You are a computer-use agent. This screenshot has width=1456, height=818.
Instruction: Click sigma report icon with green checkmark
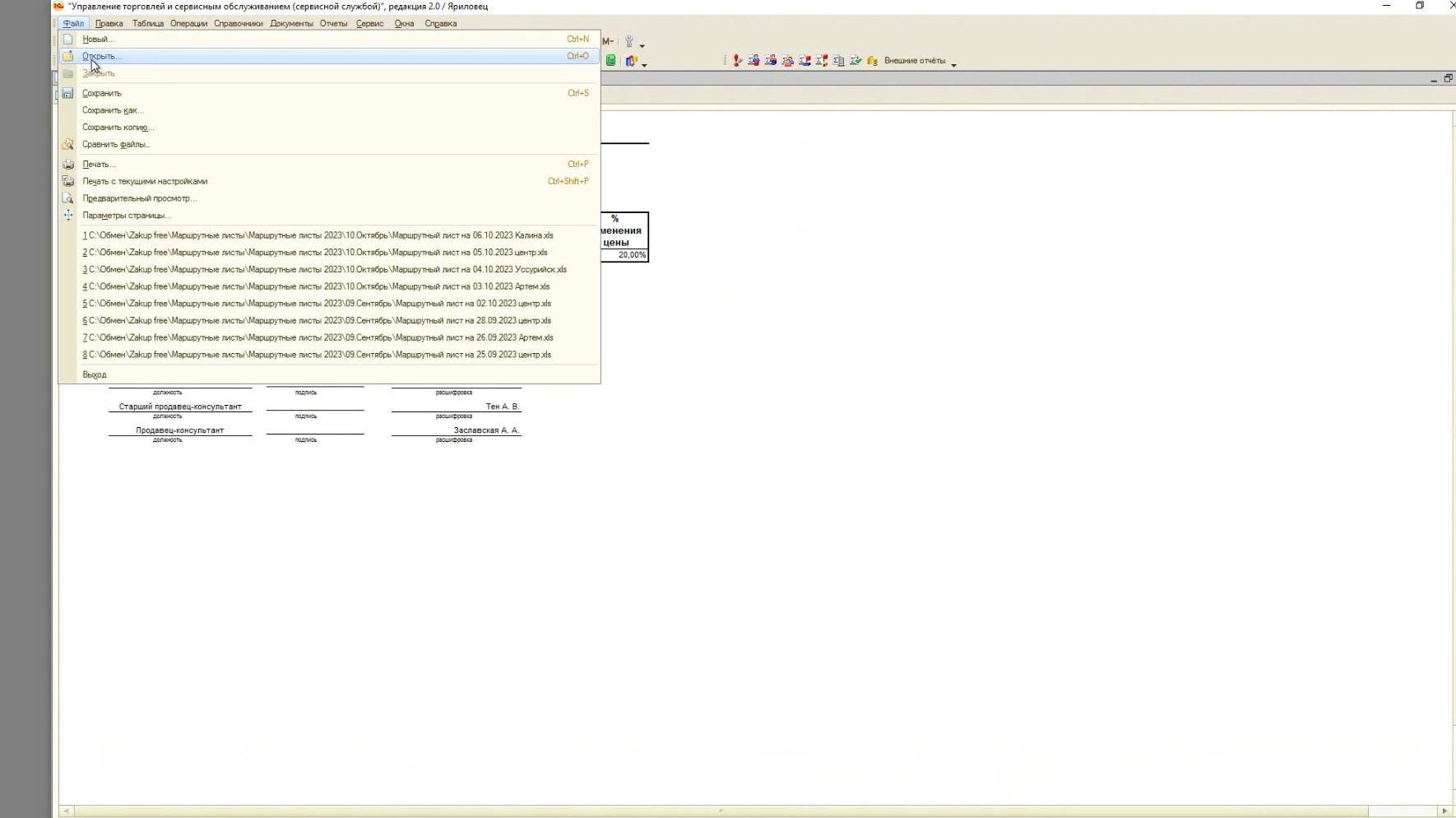(856, 60)
